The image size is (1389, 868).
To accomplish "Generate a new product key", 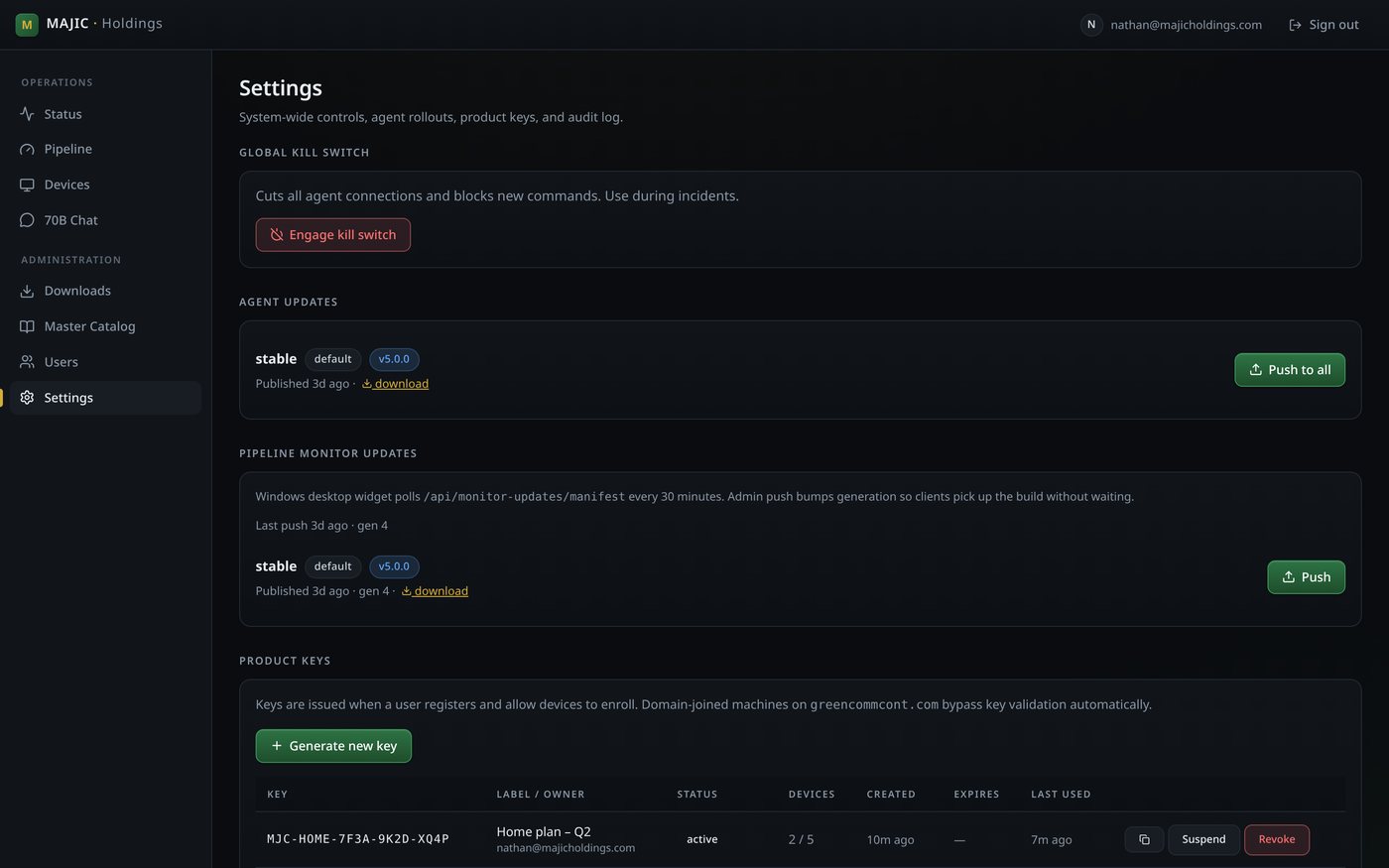I will (333, 746).
